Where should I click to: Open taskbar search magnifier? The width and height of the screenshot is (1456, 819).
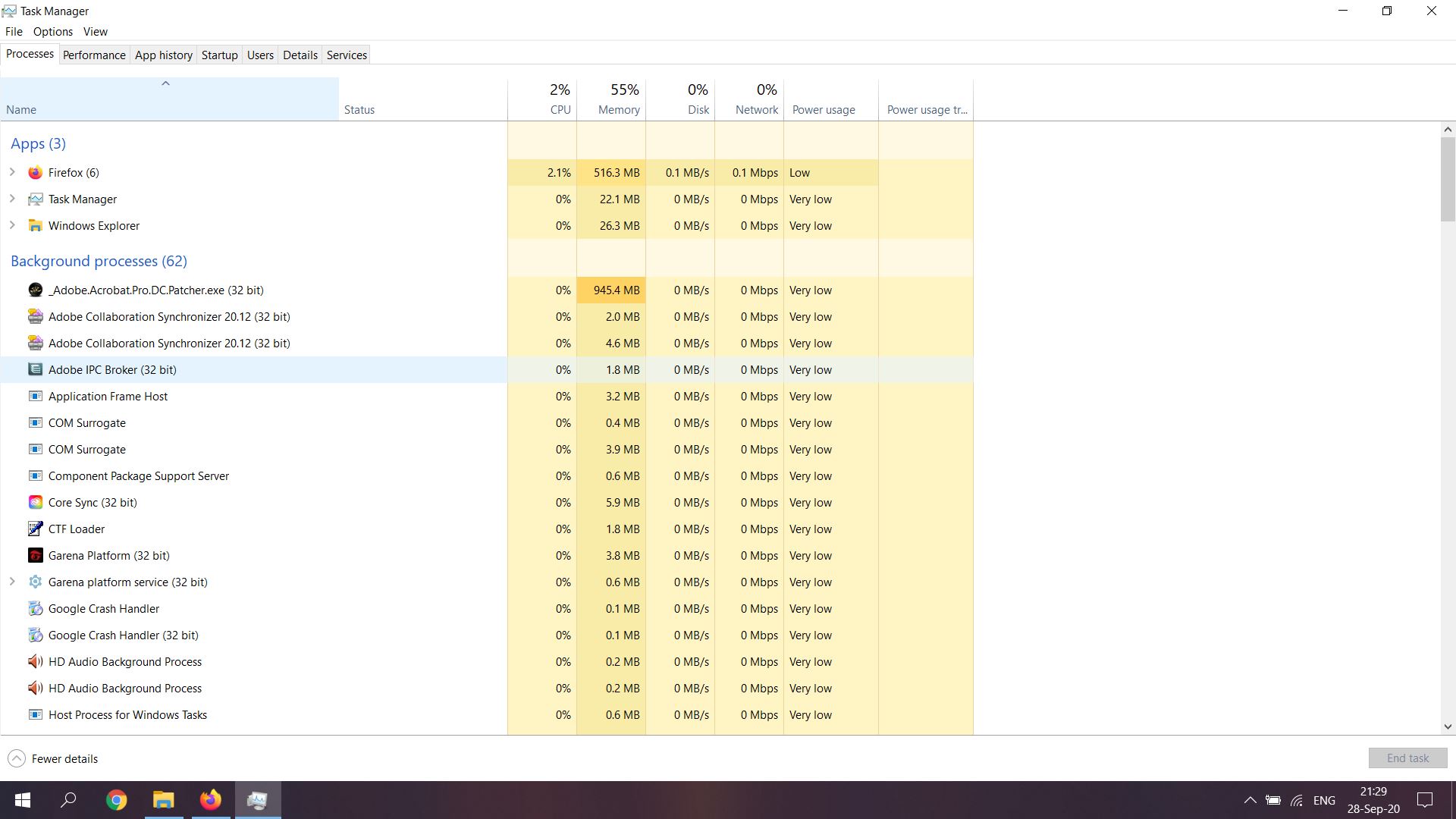tap(69, 800)
